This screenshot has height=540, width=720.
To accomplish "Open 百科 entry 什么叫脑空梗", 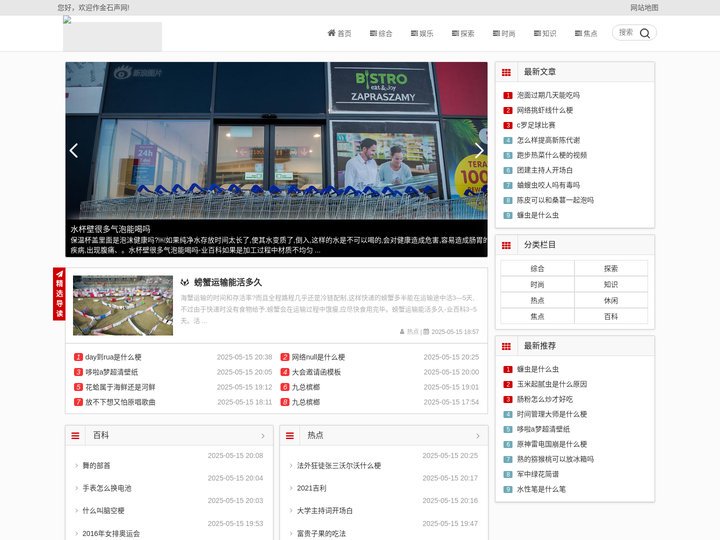I will [103, 511].
